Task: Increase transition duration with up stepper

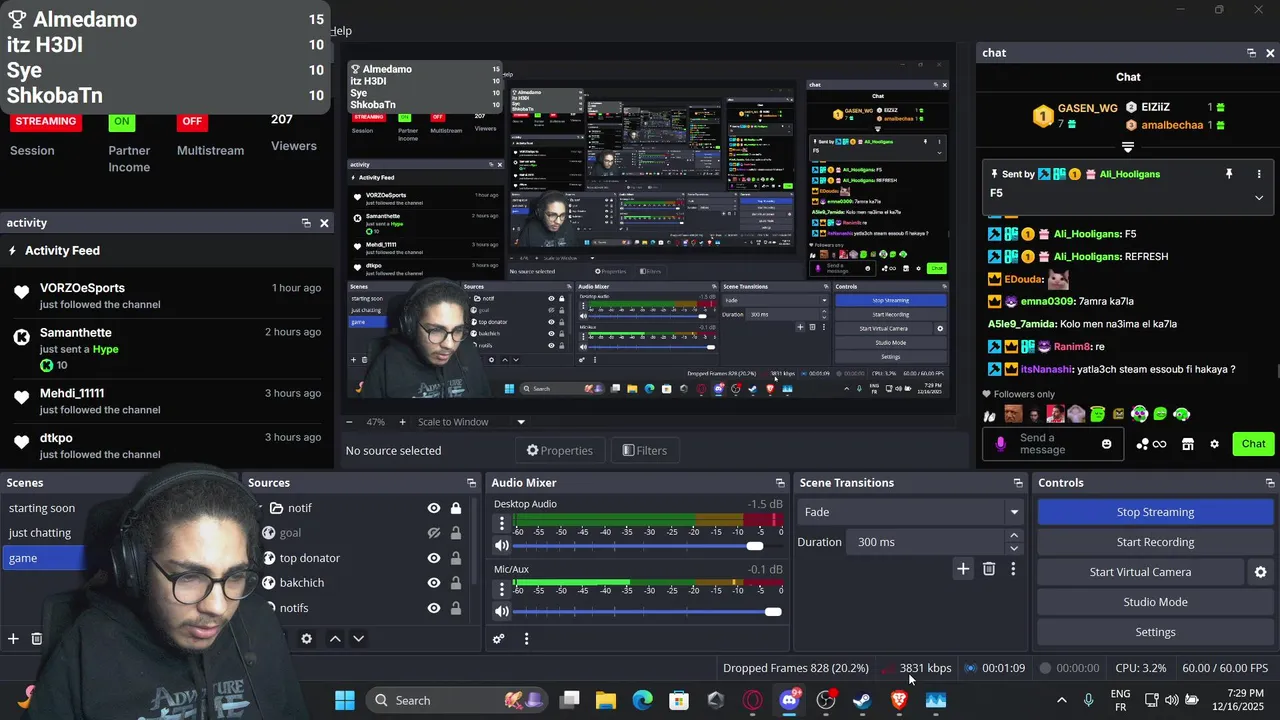Action: click(x=1014, y=536)
